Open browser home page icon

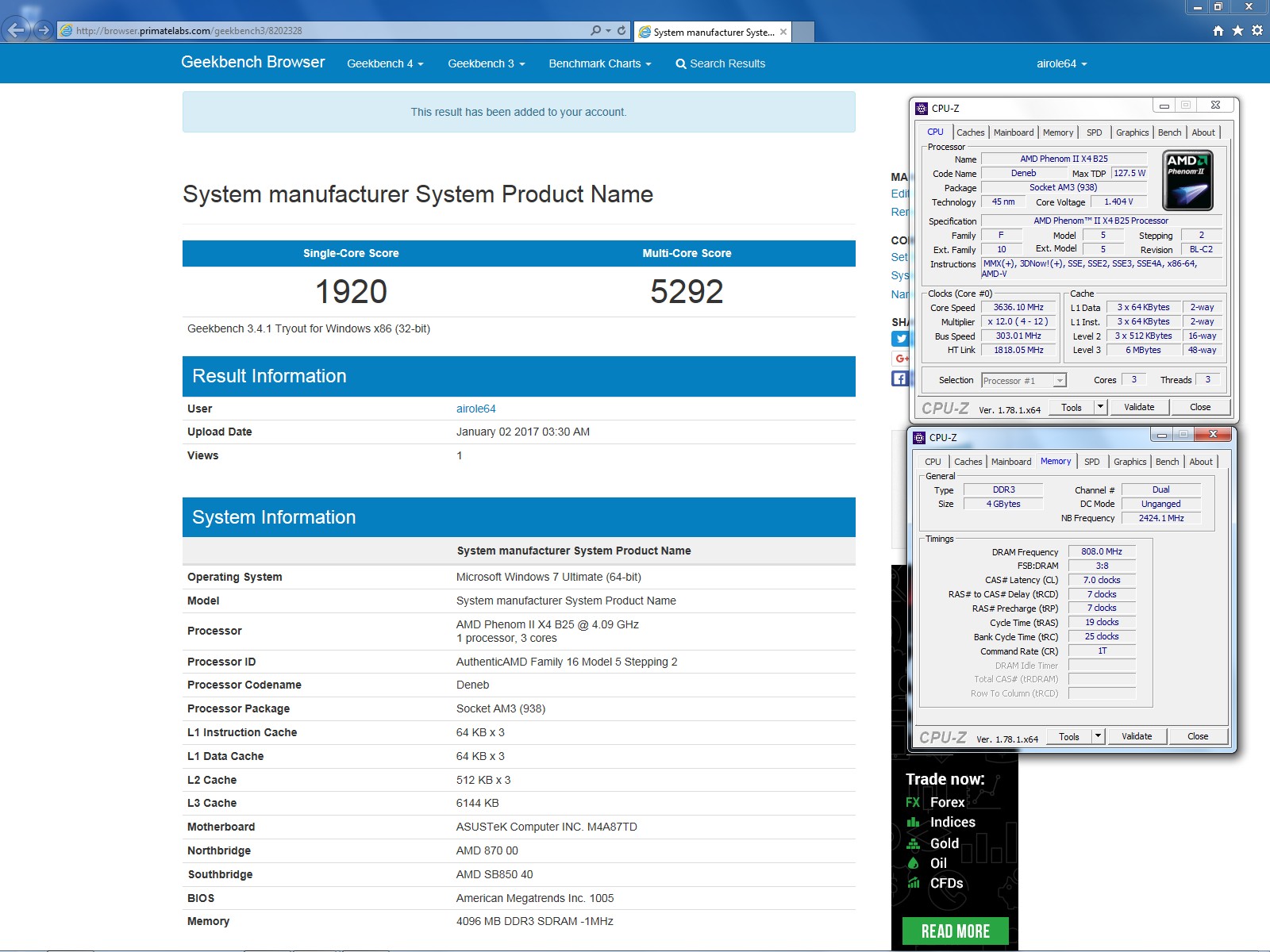pos(1218,30)
